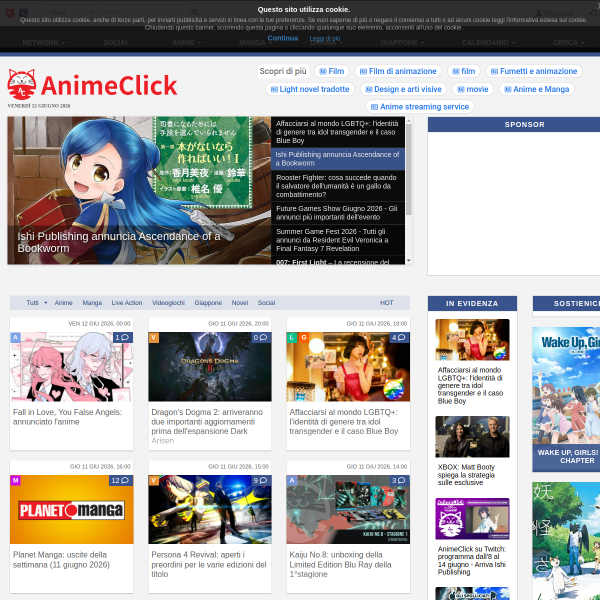Viewport: 600px width, 600px height.
Task: Select the Giappone filter tab
Action: 208,303
